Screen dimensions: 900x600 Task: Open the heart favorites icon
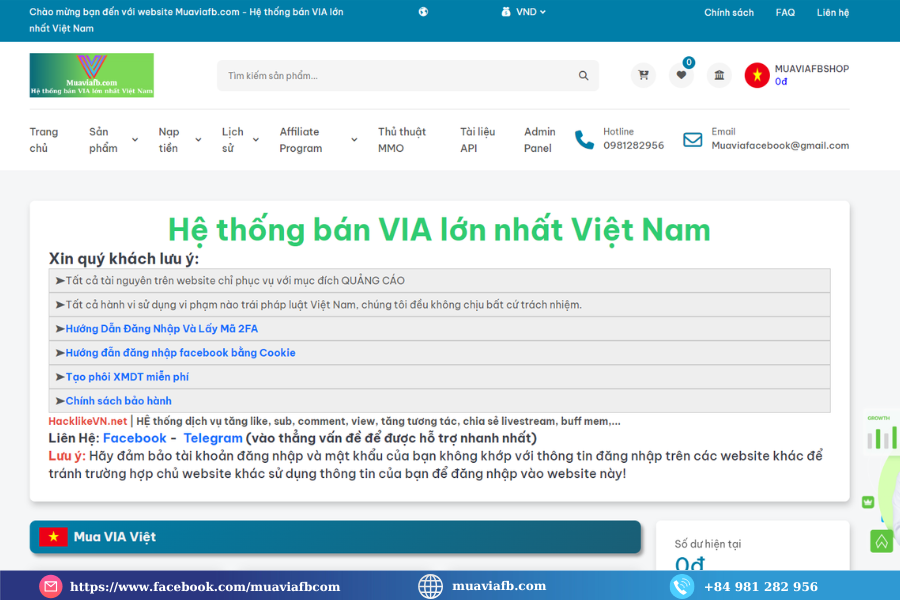click(x=681, y=75)
